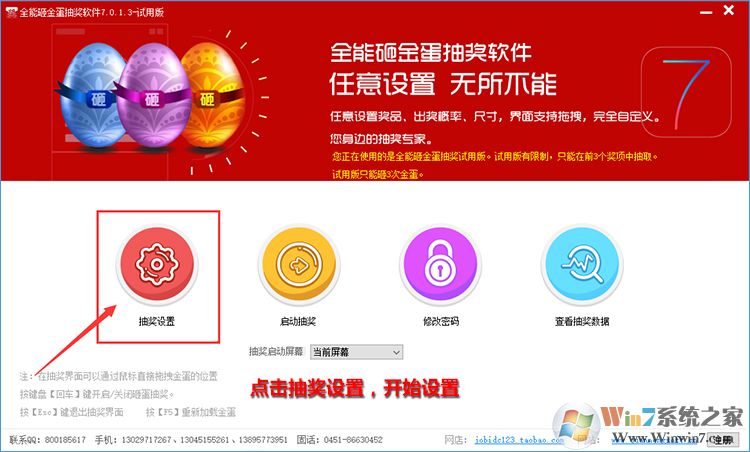Screen dimensions: 750x452
Task: Minimize the lottery software window
Action: tap(706, 11)
